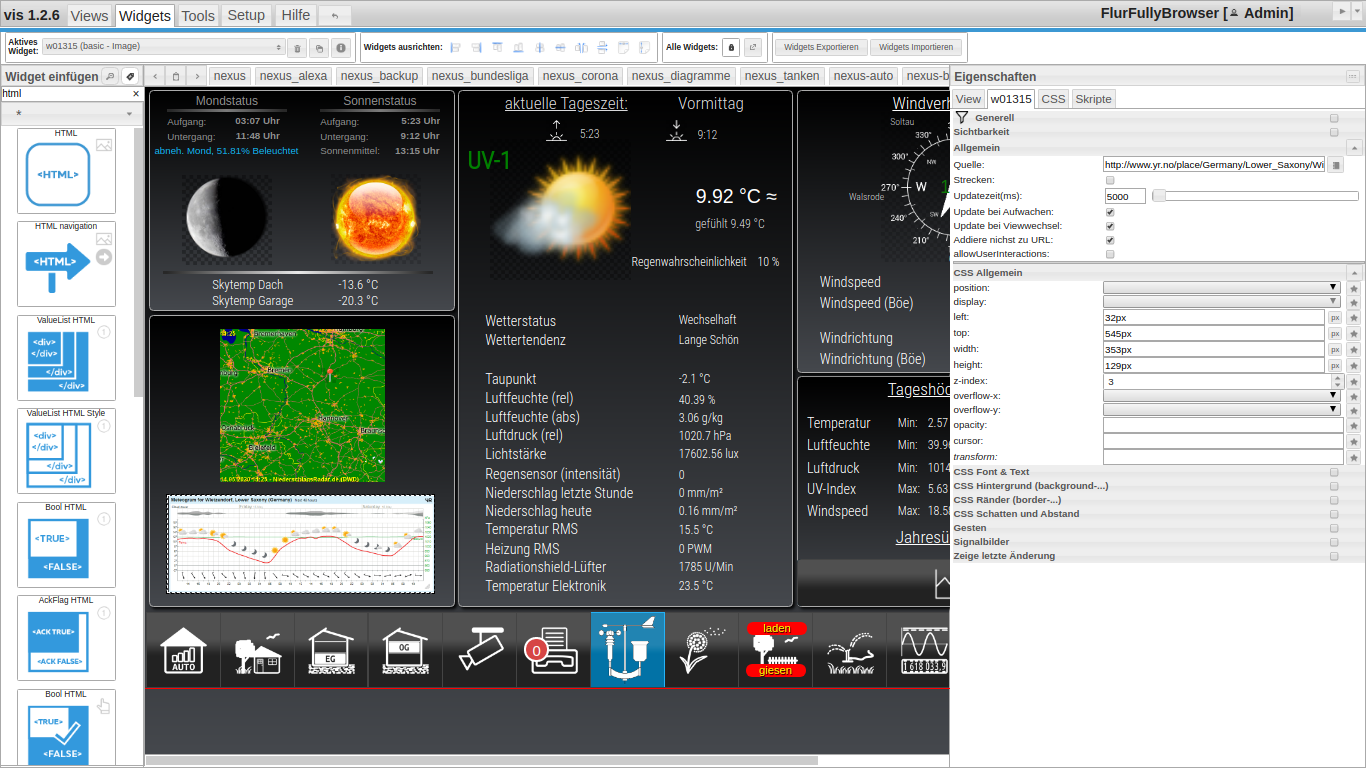Open the nexus_corona view tab
1366x768 pixels.
pyautogui.click(x=581, y=76)
